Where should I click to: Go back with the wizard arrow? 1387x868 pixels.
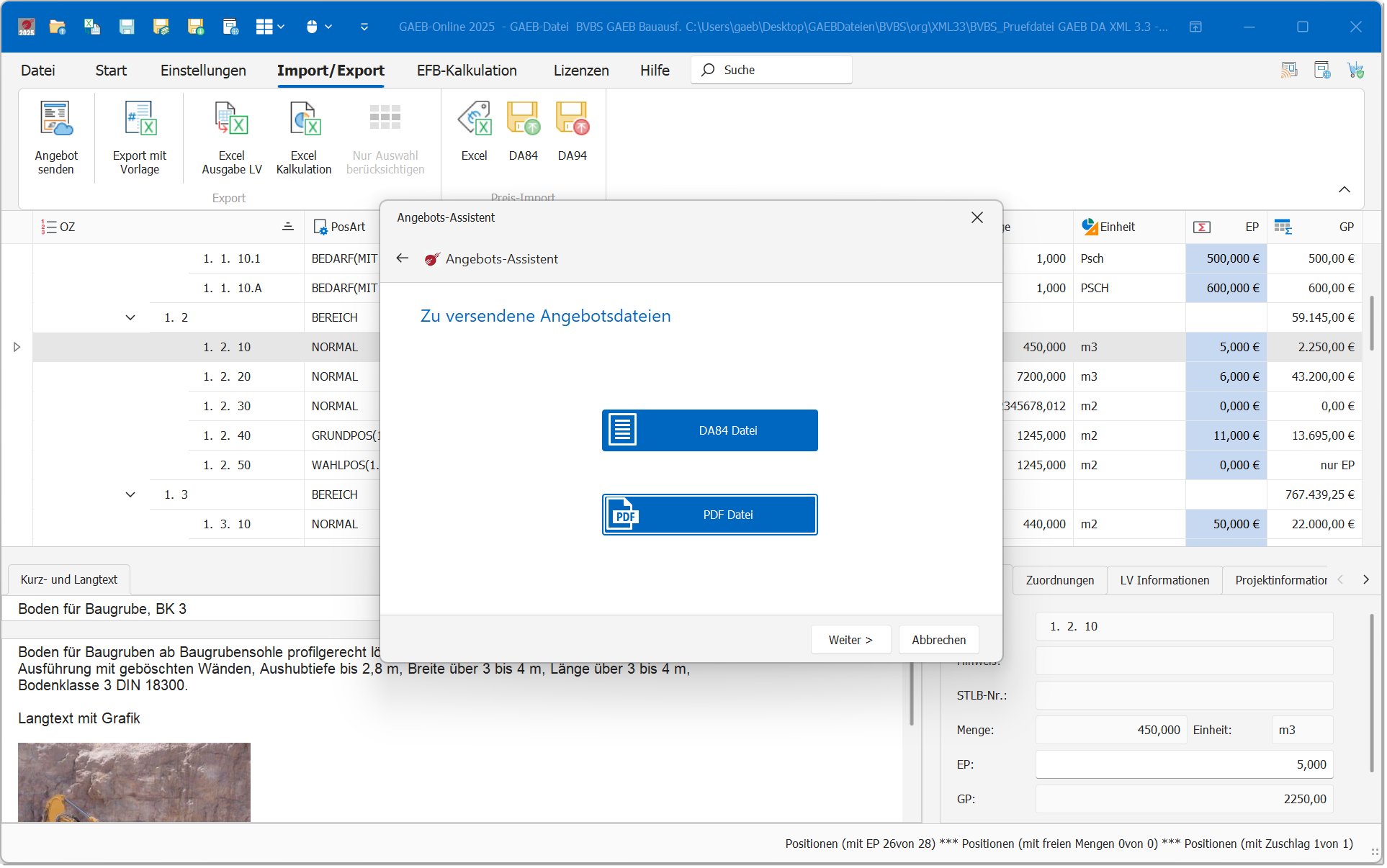pyautogui.click(x=403, y=258)
